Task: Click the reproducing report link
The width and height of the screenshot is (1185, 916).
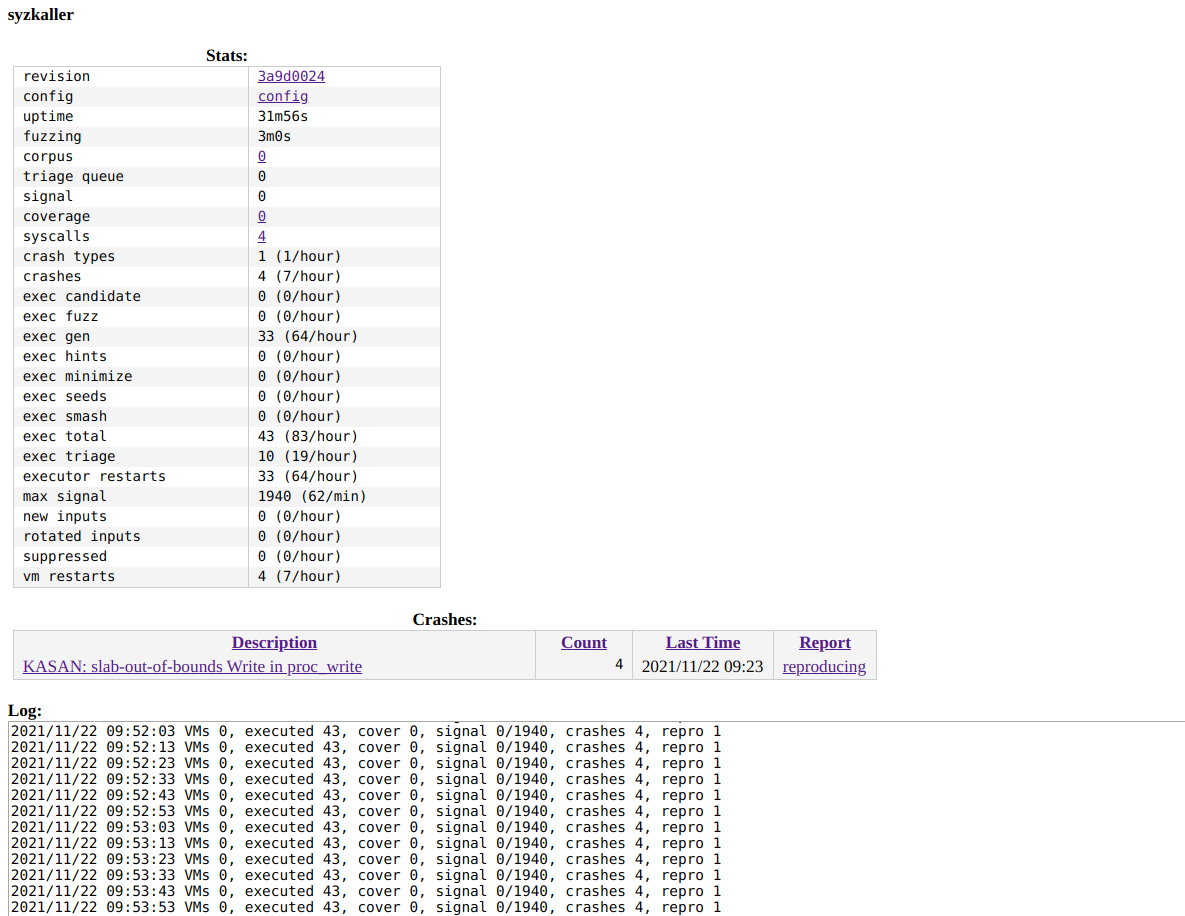Action: 824,666
